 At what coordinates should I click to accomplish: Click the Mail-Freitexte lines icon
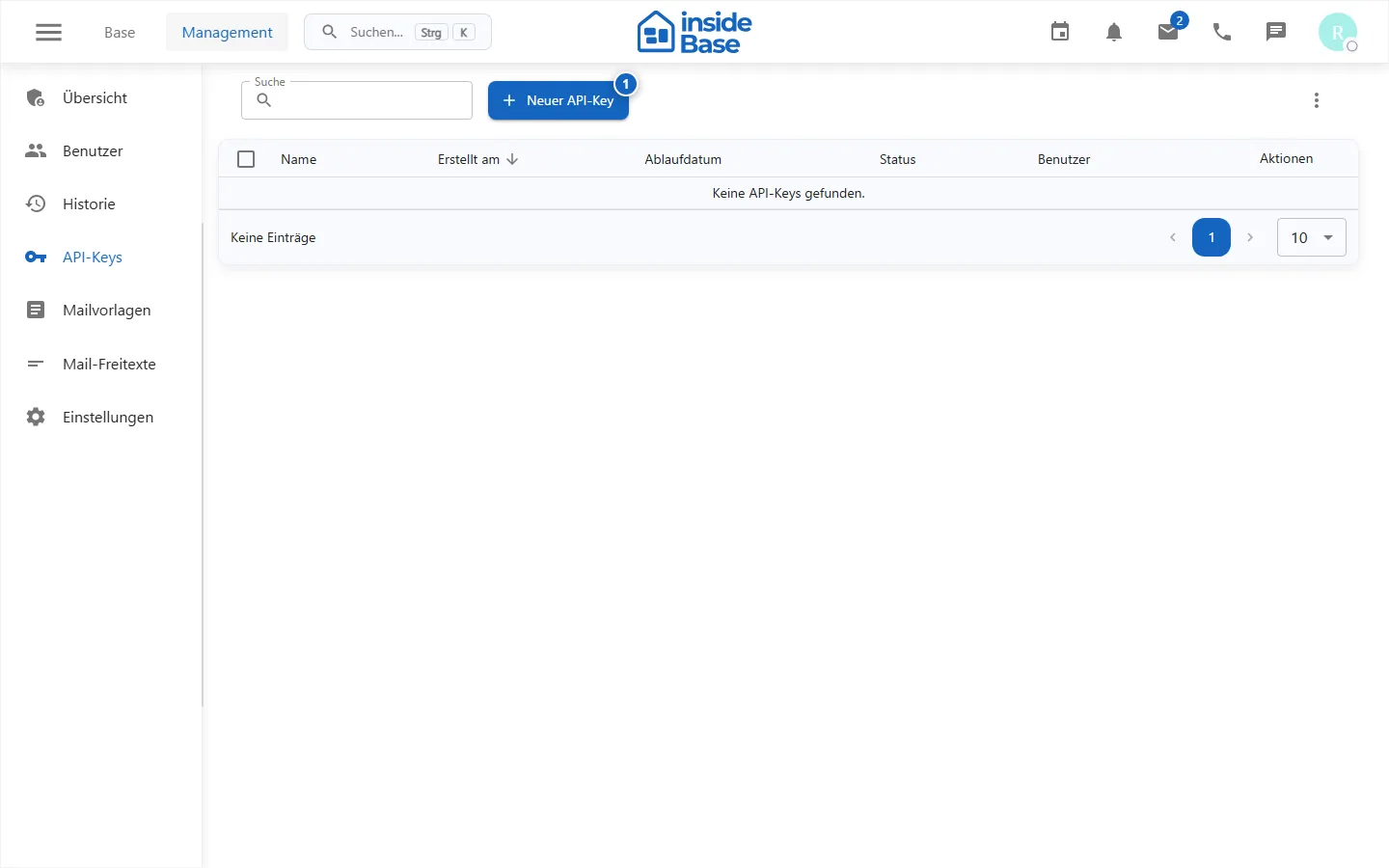click(36, 364)
